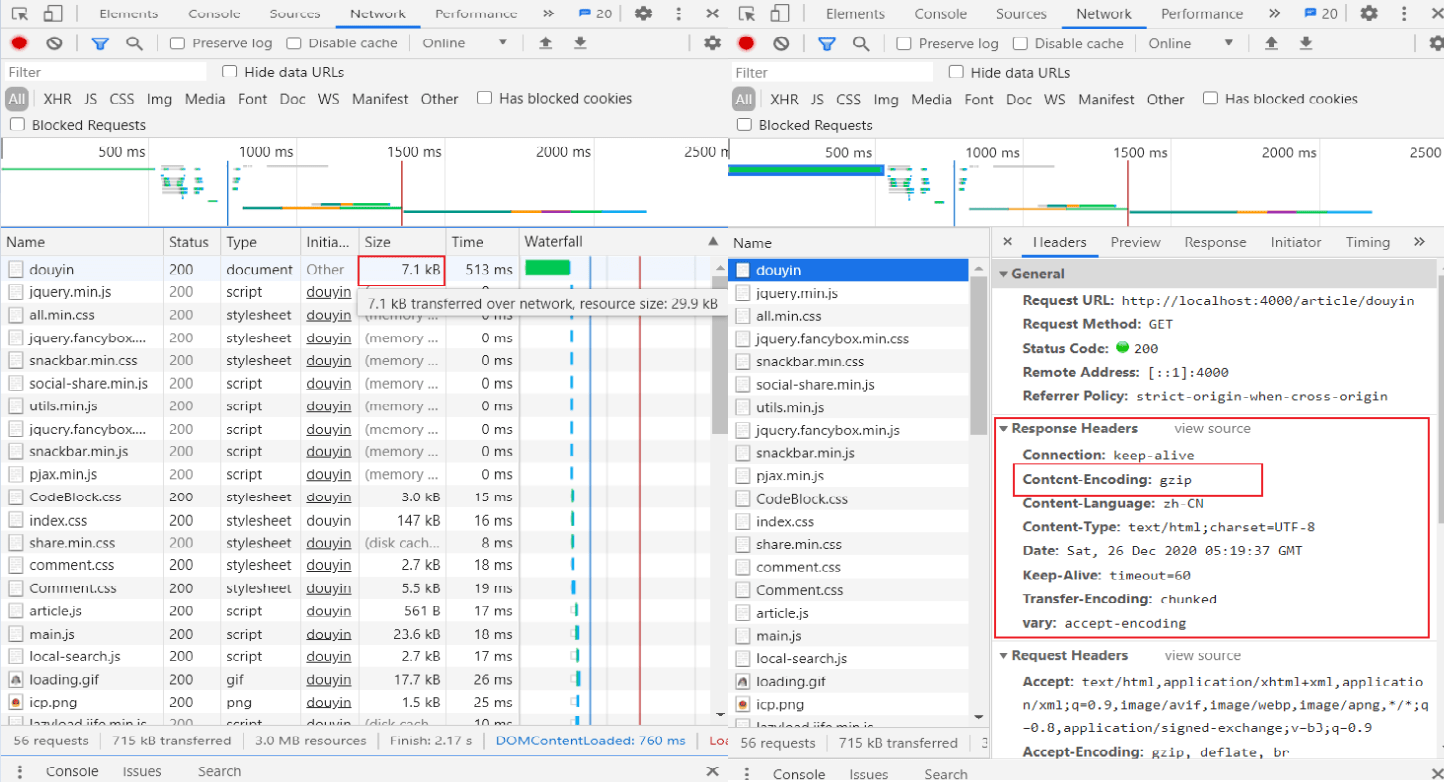Screen dimensions: 1445x782
Task: Toggle filter funnel icon in left panel
Action: (x=100, y=43)
